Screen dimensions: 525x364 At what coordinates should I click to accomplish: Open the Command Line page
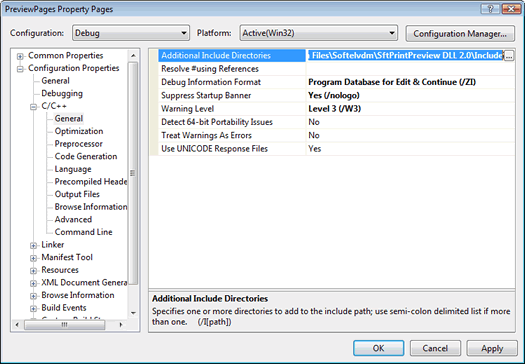(x=84, y=232)
